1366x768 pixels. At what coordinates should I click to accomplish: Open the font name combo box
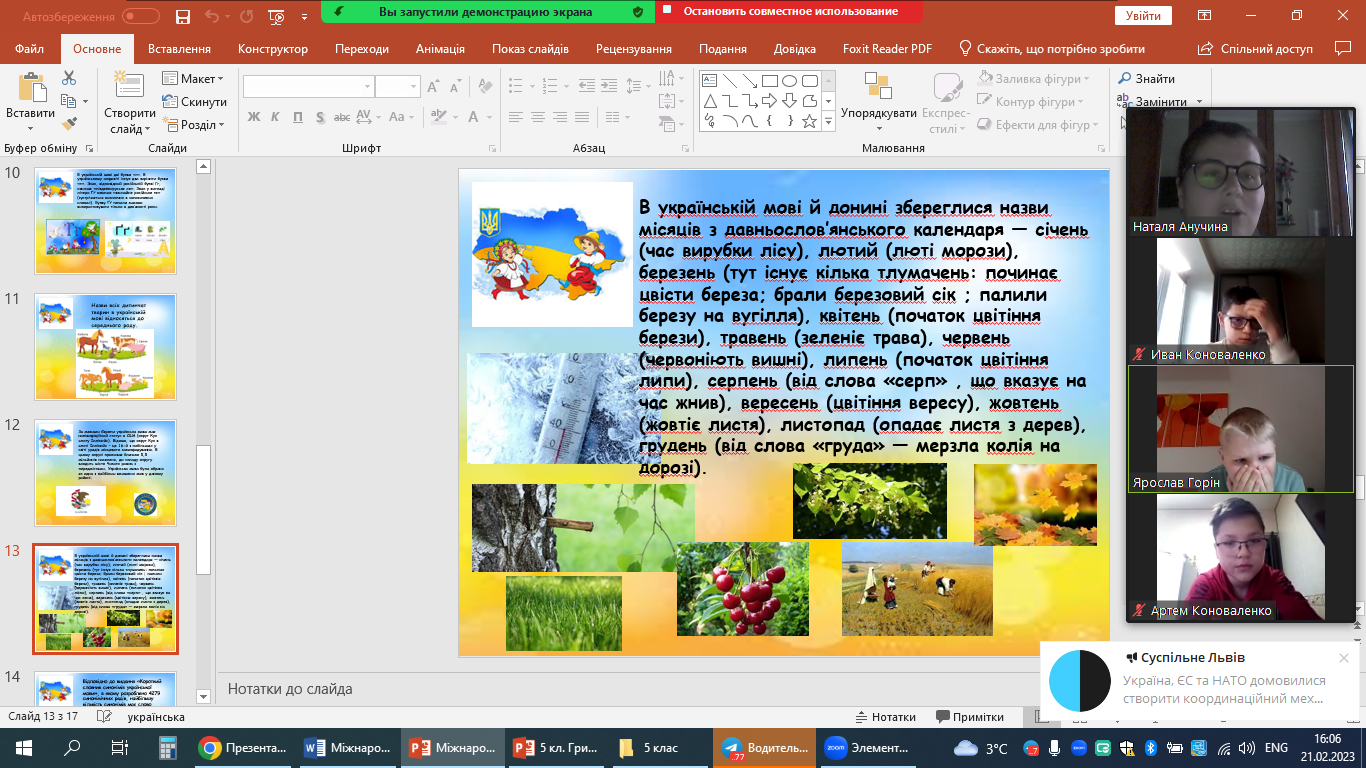[308, 87]
